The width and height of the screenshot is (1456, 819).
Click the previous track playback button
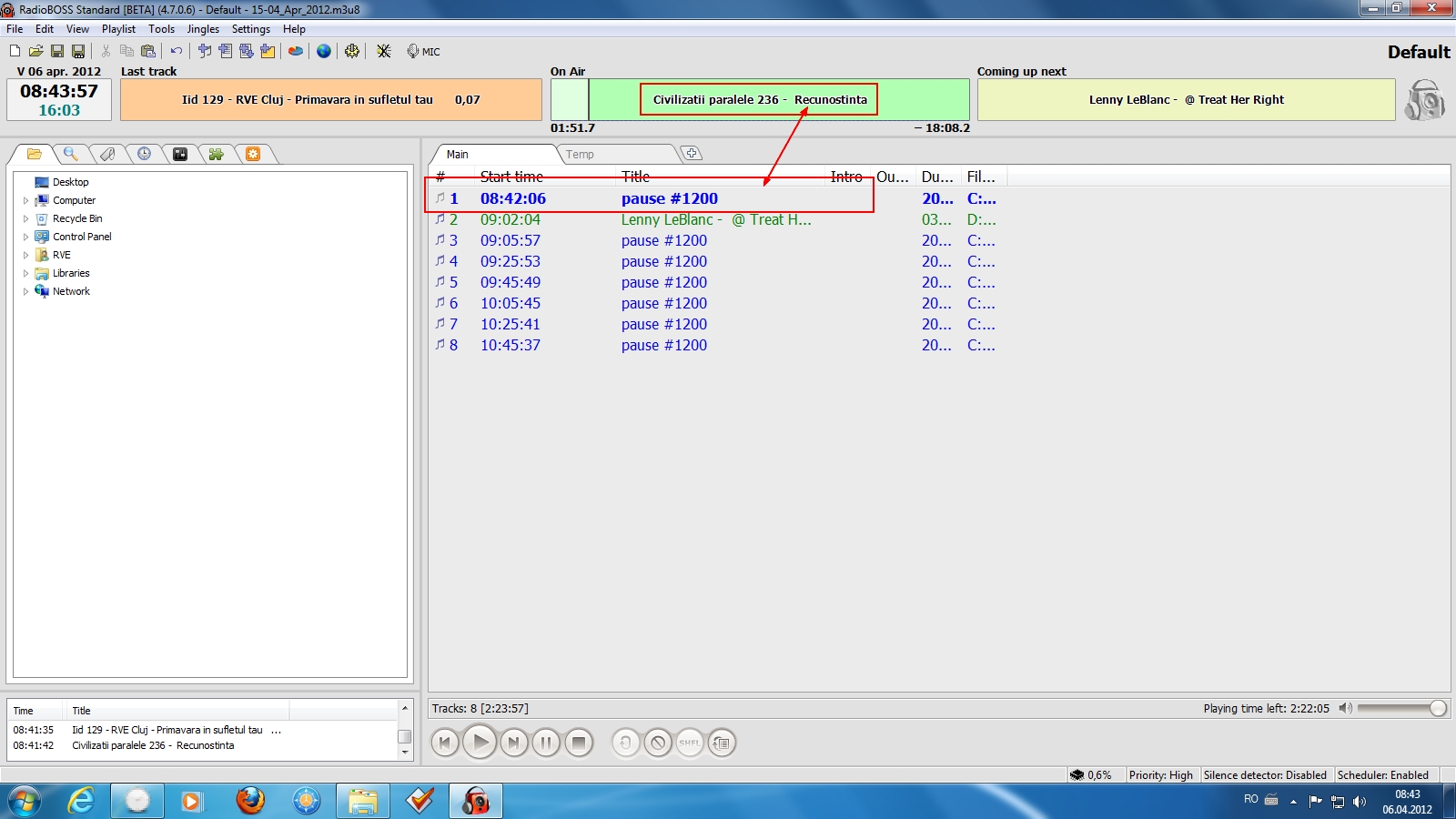pos(445,743)
